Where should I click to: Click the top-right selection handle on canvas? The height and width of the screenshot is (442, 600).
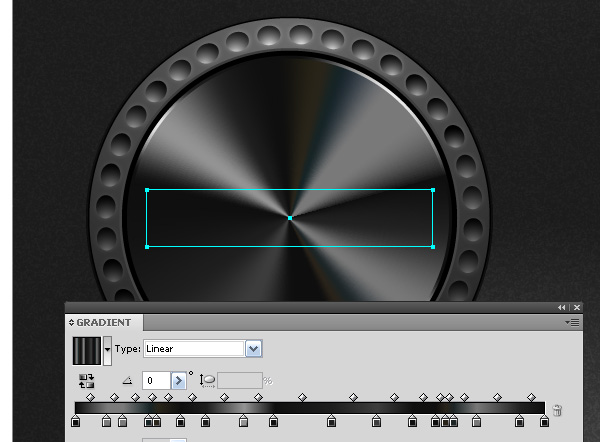pyautogui.click(x=433, y=190)
